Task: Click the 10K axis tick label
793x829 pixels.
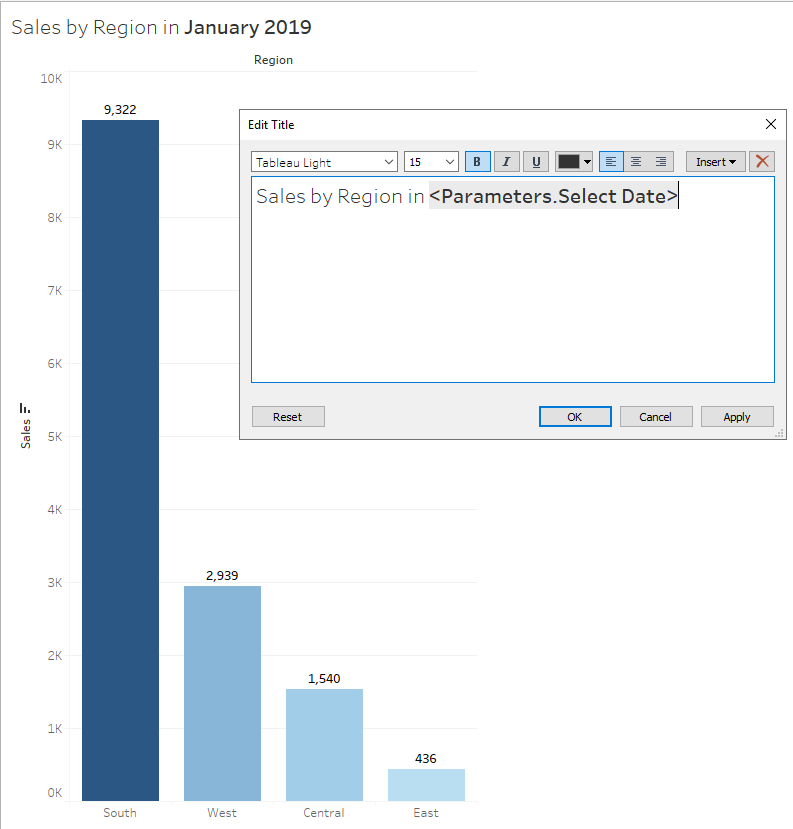Action: pyautogui.click(x=51, y=79)
